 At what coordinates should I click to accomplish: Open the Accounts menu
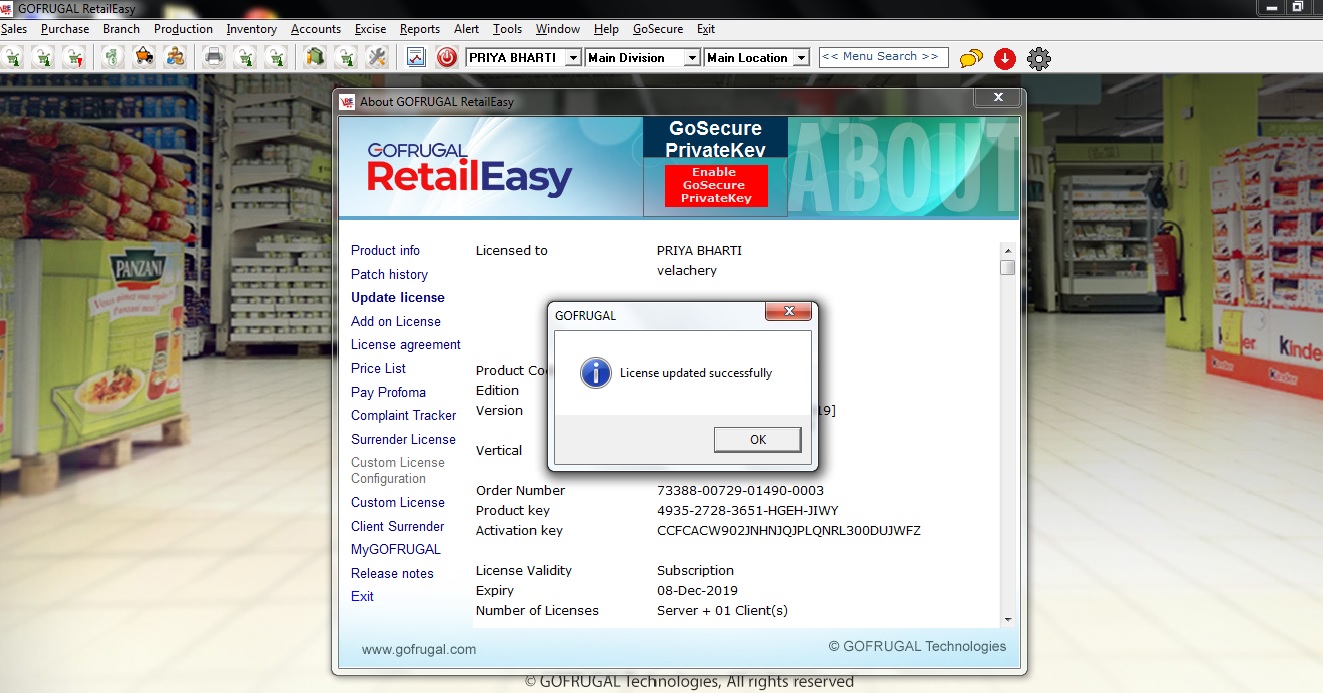316,29
